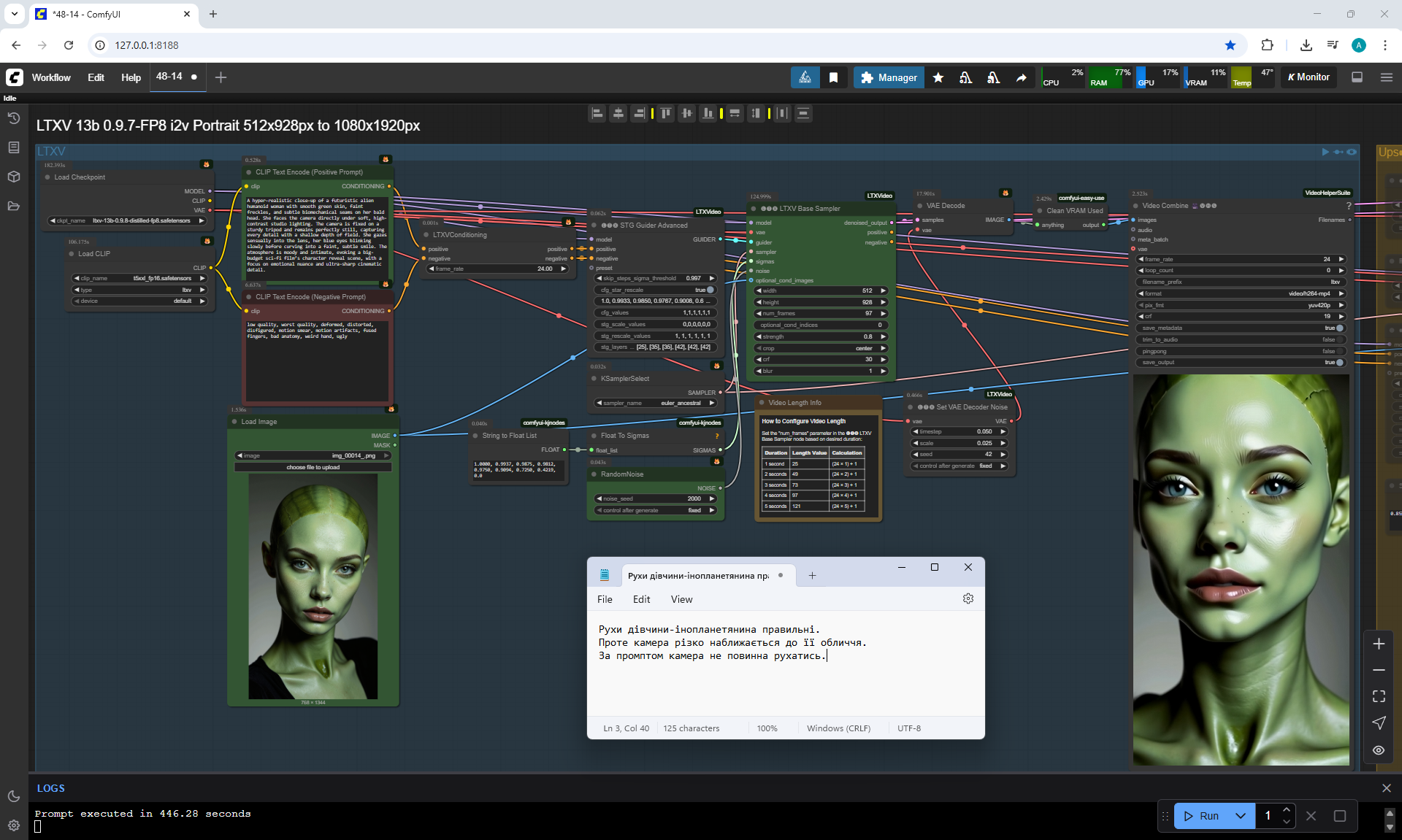Click the bookmark icon in top toolbar
1402x840 pixels.
833,77
